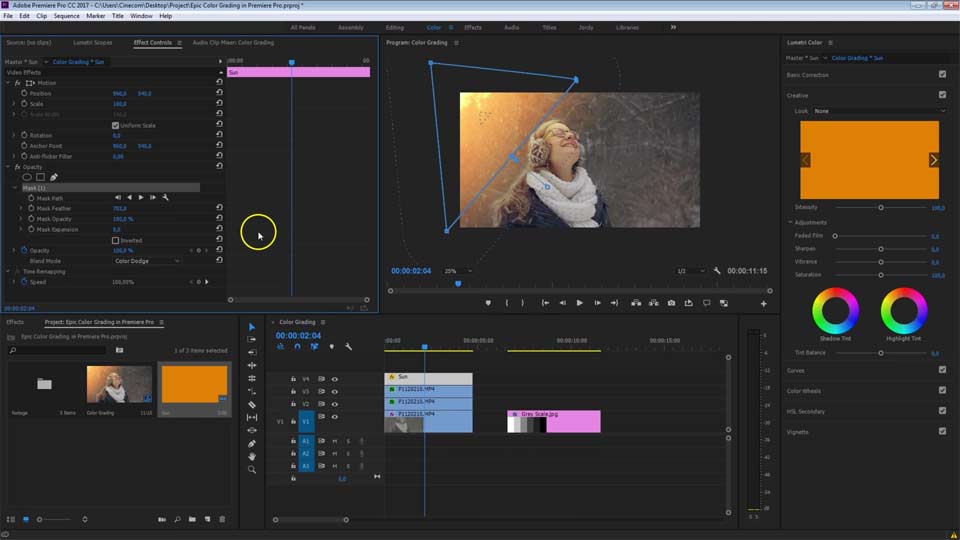This screenshot has width=960, height=540.
Task: Open the Marker menu
Action: coord(95,16)
